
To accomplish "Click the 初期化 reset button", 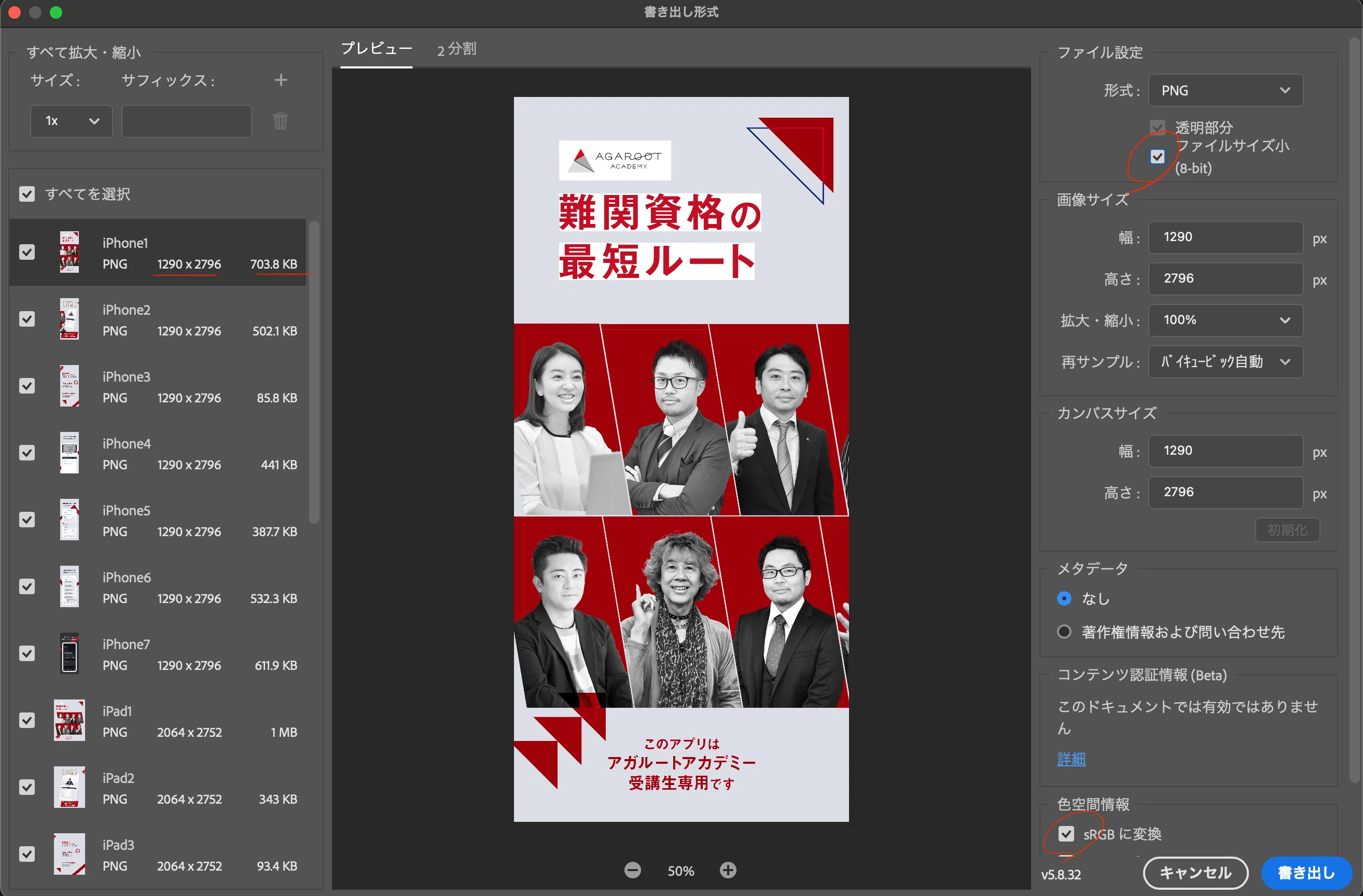I will [x=1287, y=530].
